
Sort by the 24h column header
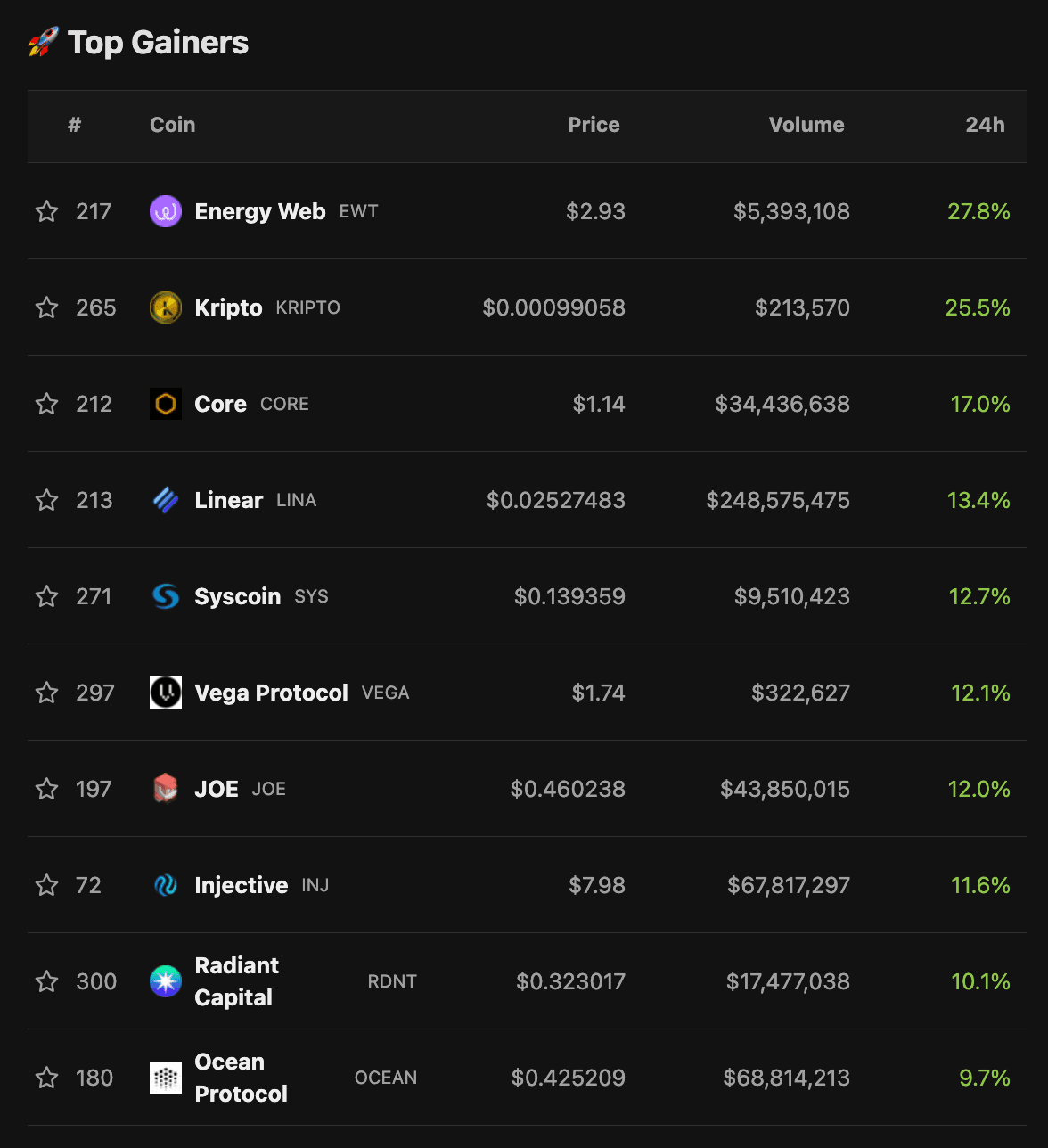985,125
